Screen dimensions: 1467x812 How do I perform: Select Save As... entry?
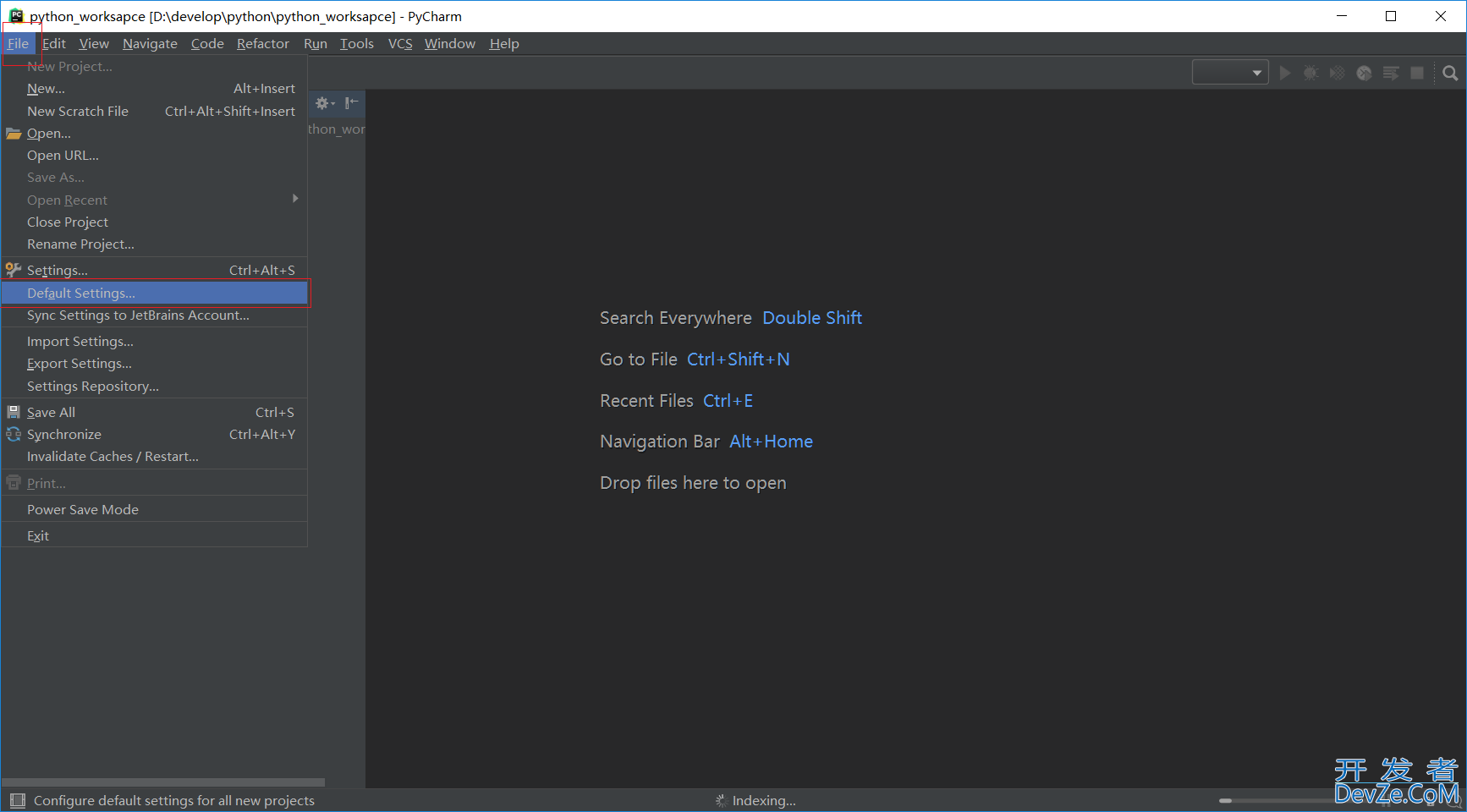(155, 177)
